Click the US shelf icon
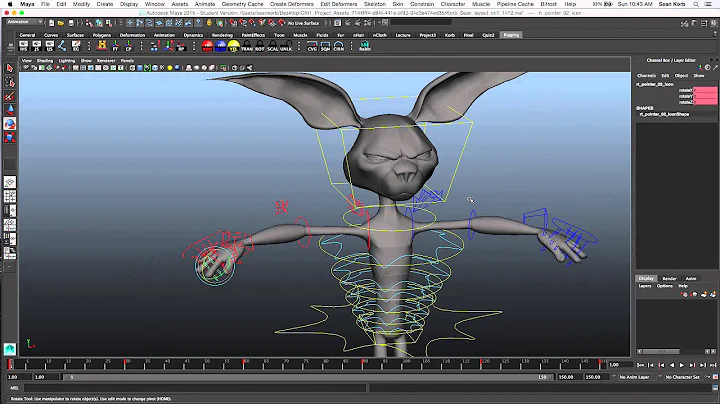Image resolution: width=720 pixels, height=404 pixels. point(50,46)
